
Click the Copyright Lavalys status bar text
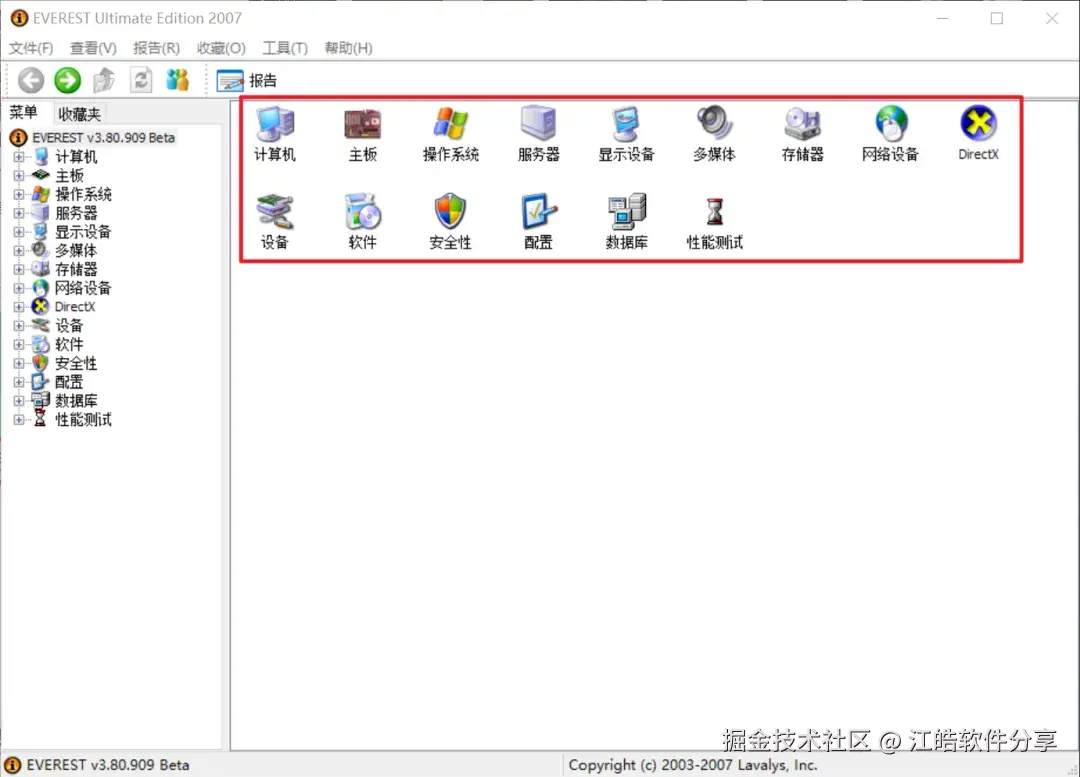tap(693, 765)
